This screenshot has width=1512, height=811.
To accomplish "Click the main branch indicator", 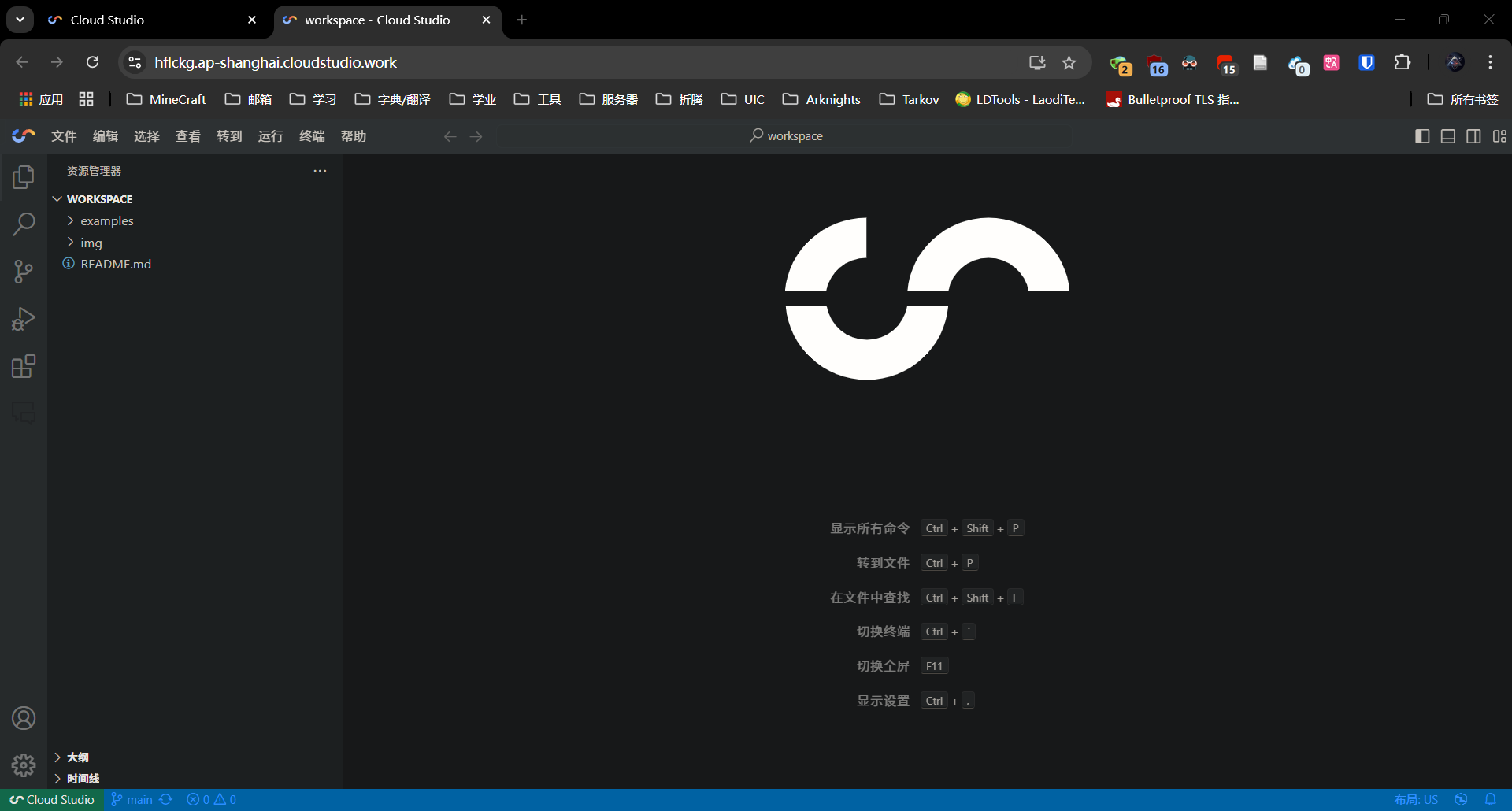I will tap(132, 799).
